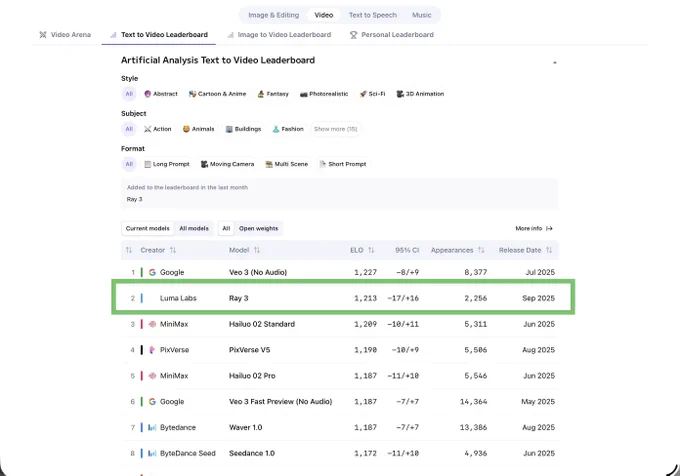
Task: Click Google logo in Veo 3 Fast Preview row
Action: 152,401
